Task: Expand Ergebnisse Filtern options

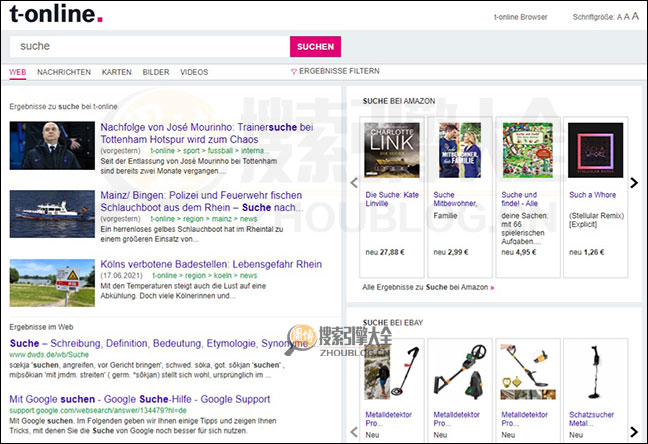Action: 335,71
